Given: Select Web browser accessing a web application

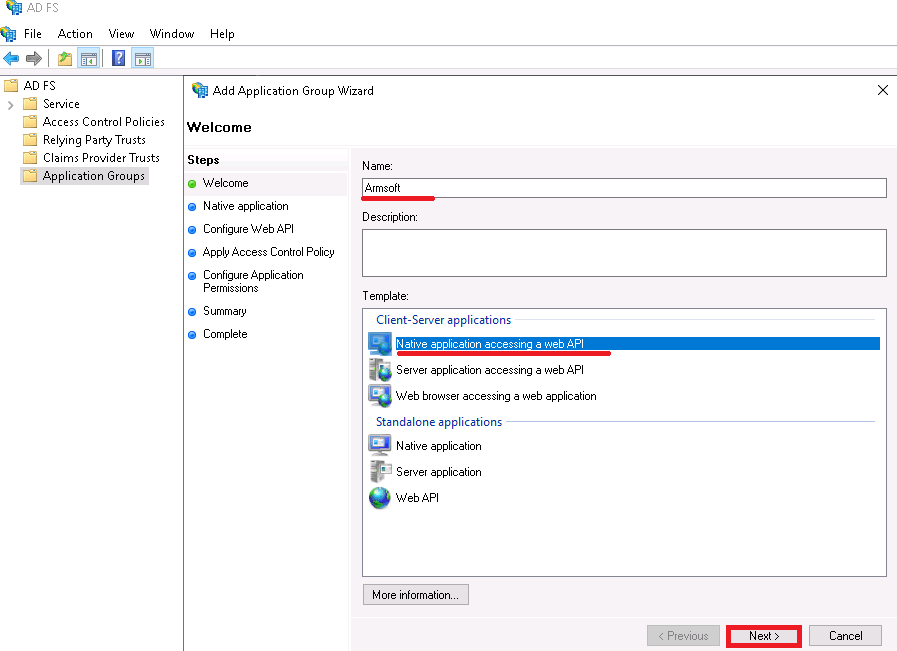Looking at the screenshot, I should (x=496, y=396).
